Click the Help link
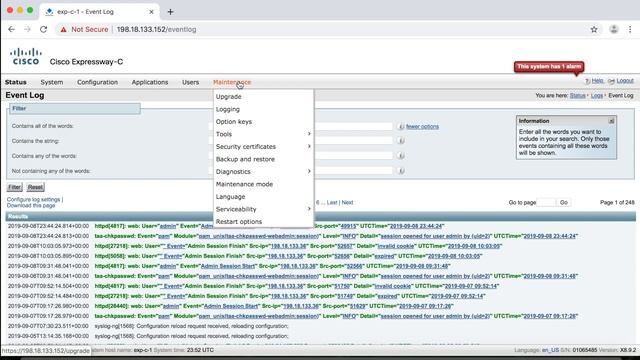The height and width of the screenshot is (360, 640). tap(598, 81)
